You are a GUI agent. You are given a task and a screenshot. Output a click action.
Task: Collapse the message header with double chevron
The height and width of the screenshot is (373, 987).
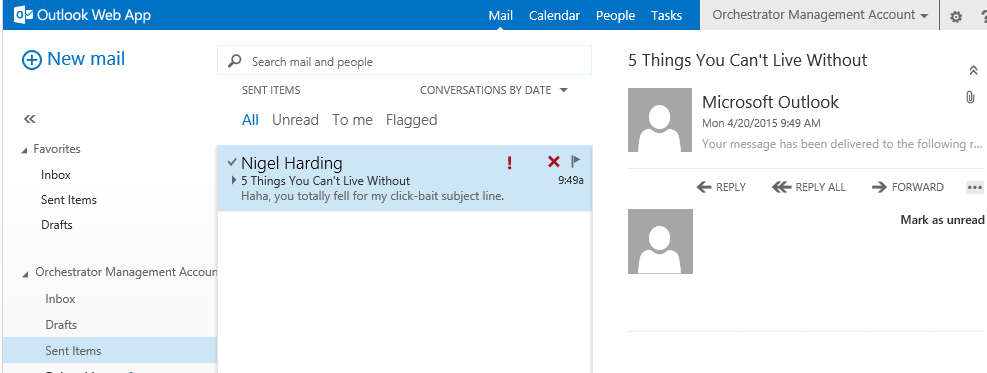973,70
